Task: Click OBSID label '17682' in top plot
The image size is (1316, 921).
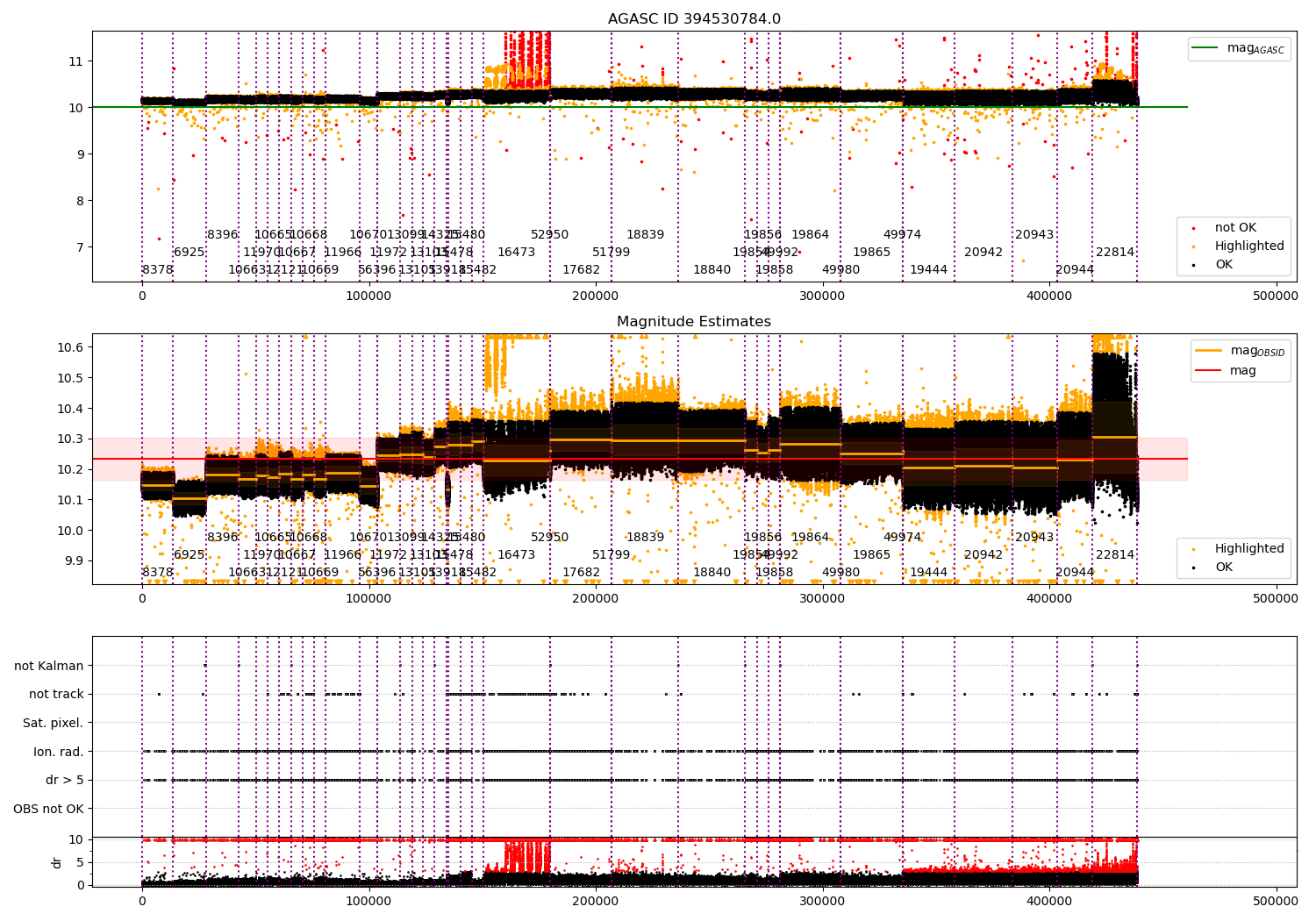Action: point(582,270)
